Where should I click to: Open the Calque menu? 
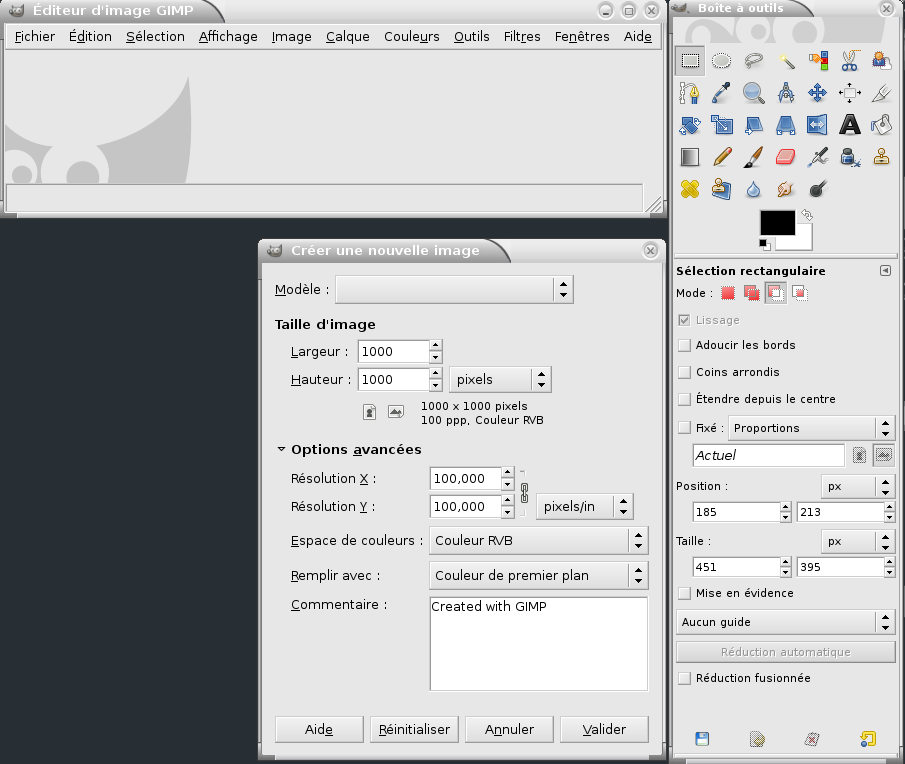[347, 37]
